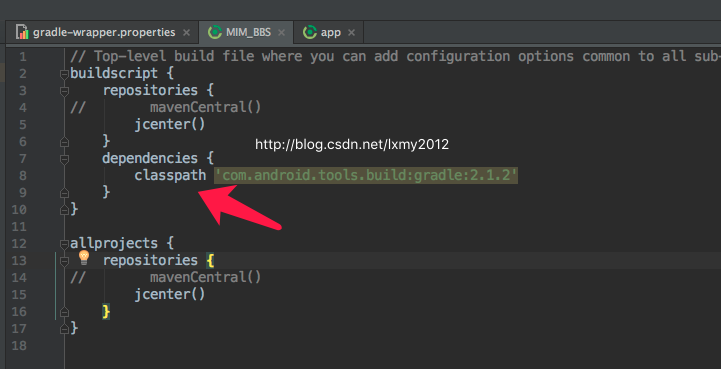Image resolution: width=721 pixels, height=369 pixels.
Task: Switch to the gradle-wrapper.properties tab
Action: (x=103, y=33)
